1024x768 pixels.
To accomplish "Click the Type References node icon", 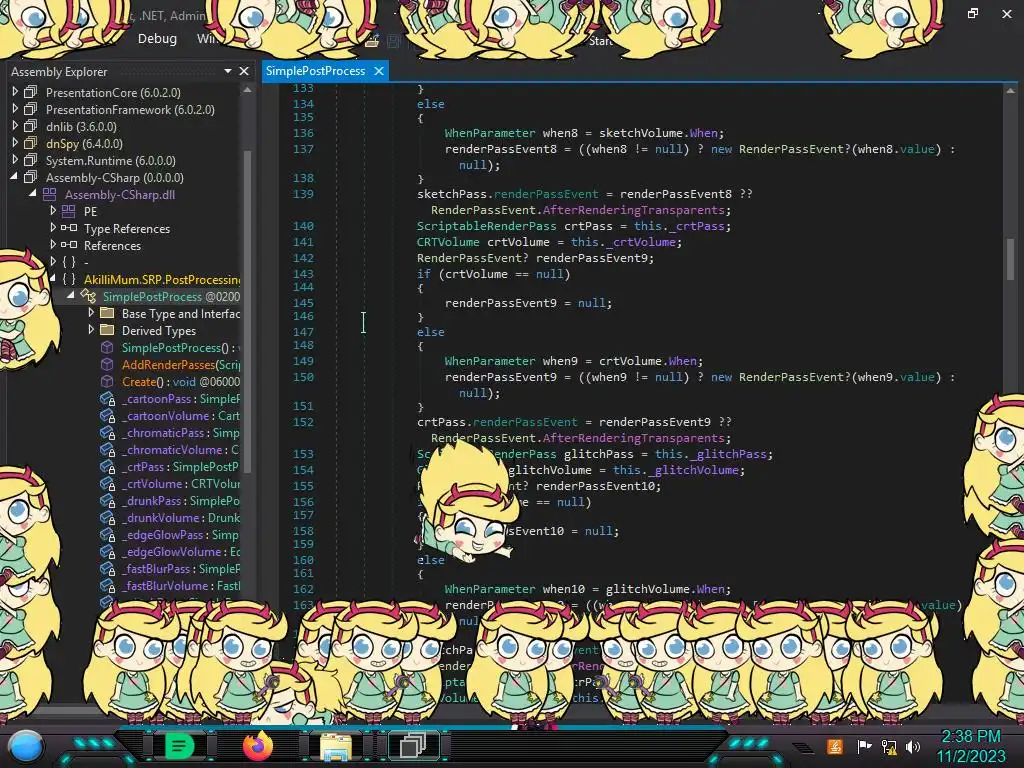I will point(69,228).
